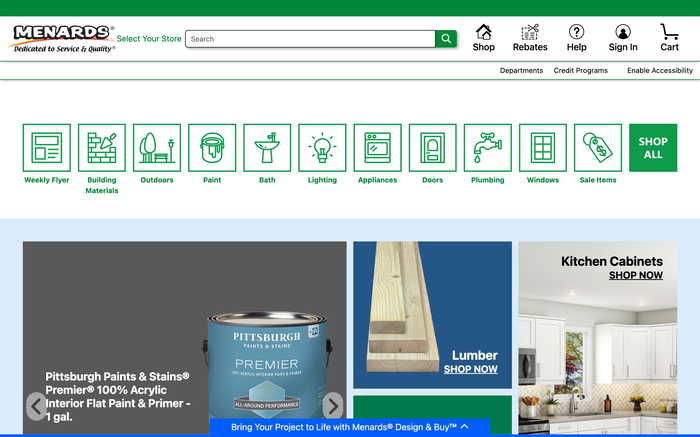The width and height of the screenshot is (700, 437).
Task: Go to previous carousel slide arrow
Action: pyautogui.click(x=36, y=406)
